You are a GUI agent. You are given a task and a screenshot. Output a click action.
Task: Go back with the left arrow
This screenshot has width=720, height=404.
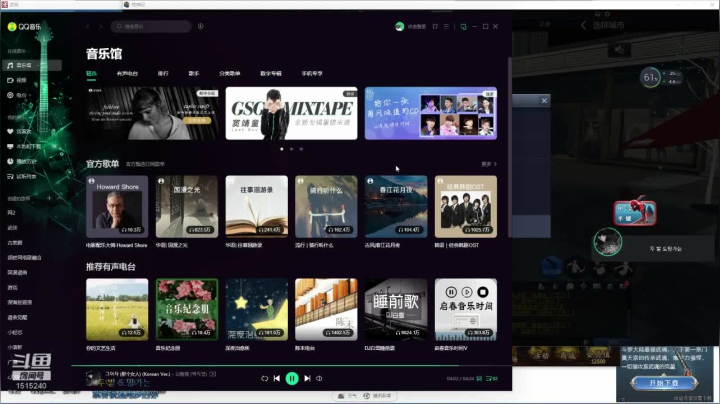(88, 27)
